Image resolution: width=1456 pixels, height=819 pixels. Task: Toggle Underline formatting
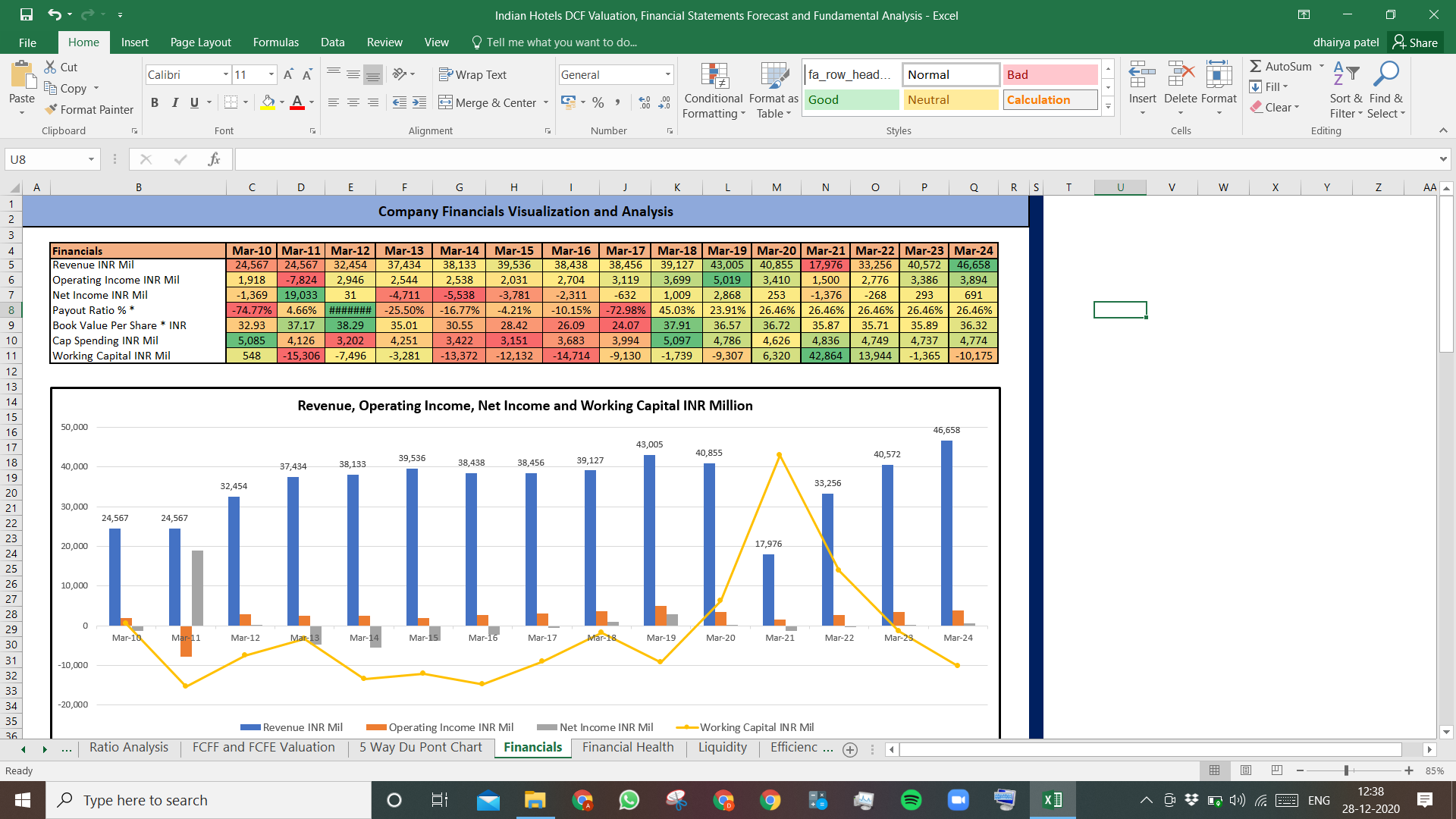click(x=194, y=102)
